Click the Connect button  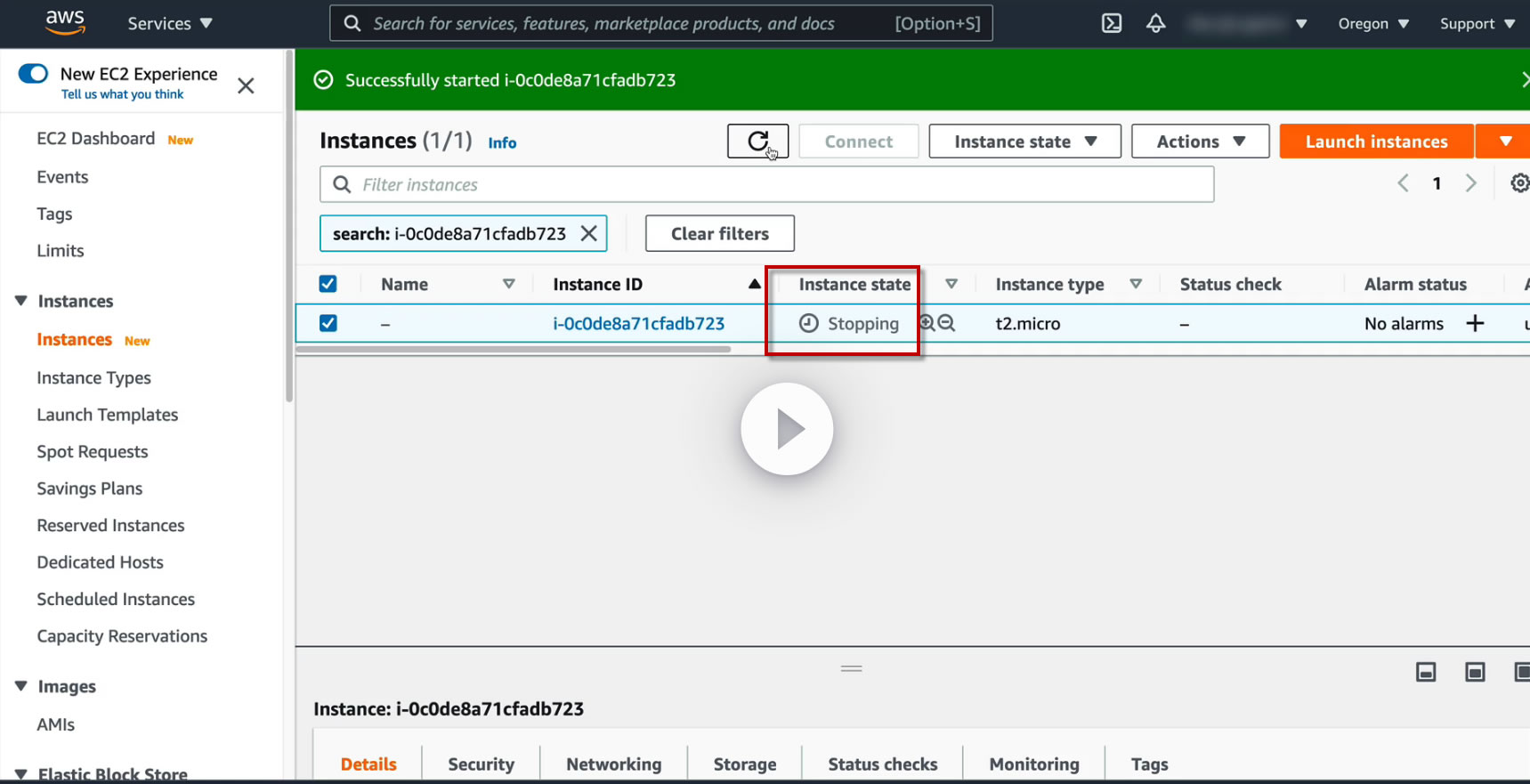(x=858, y=141)
